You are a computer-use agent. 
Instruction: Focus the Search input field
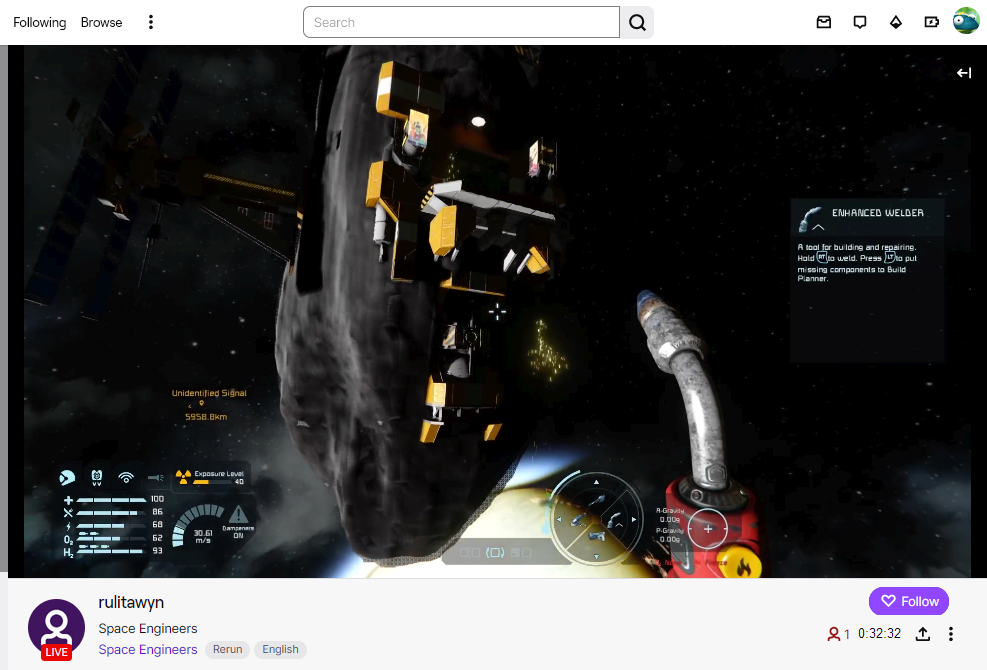(461, 22)
